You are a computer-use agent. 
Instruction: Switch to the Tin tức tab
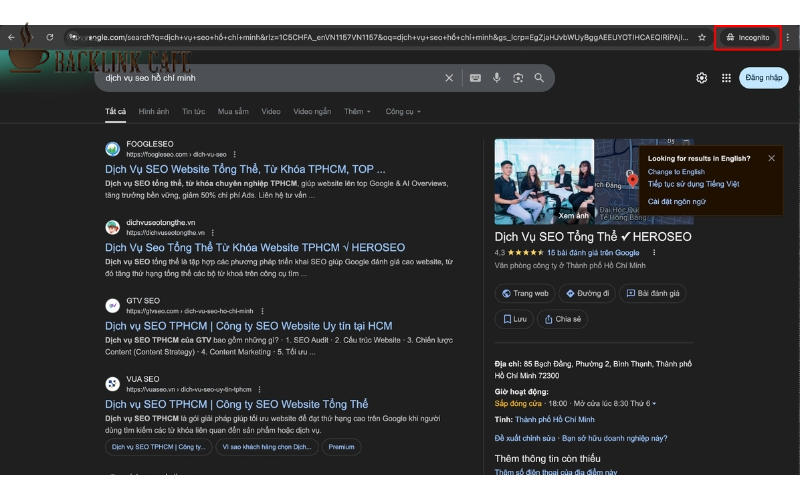193,111
